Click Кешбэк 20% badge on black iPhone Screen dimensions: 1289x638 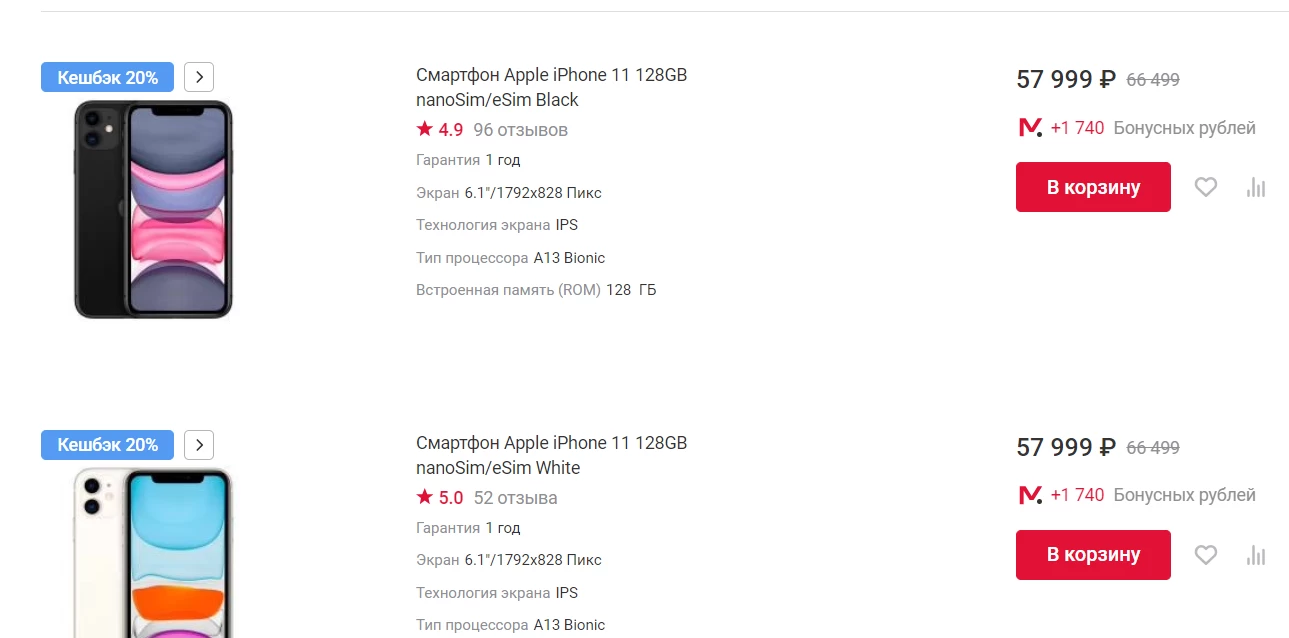(x=107, y=77)
